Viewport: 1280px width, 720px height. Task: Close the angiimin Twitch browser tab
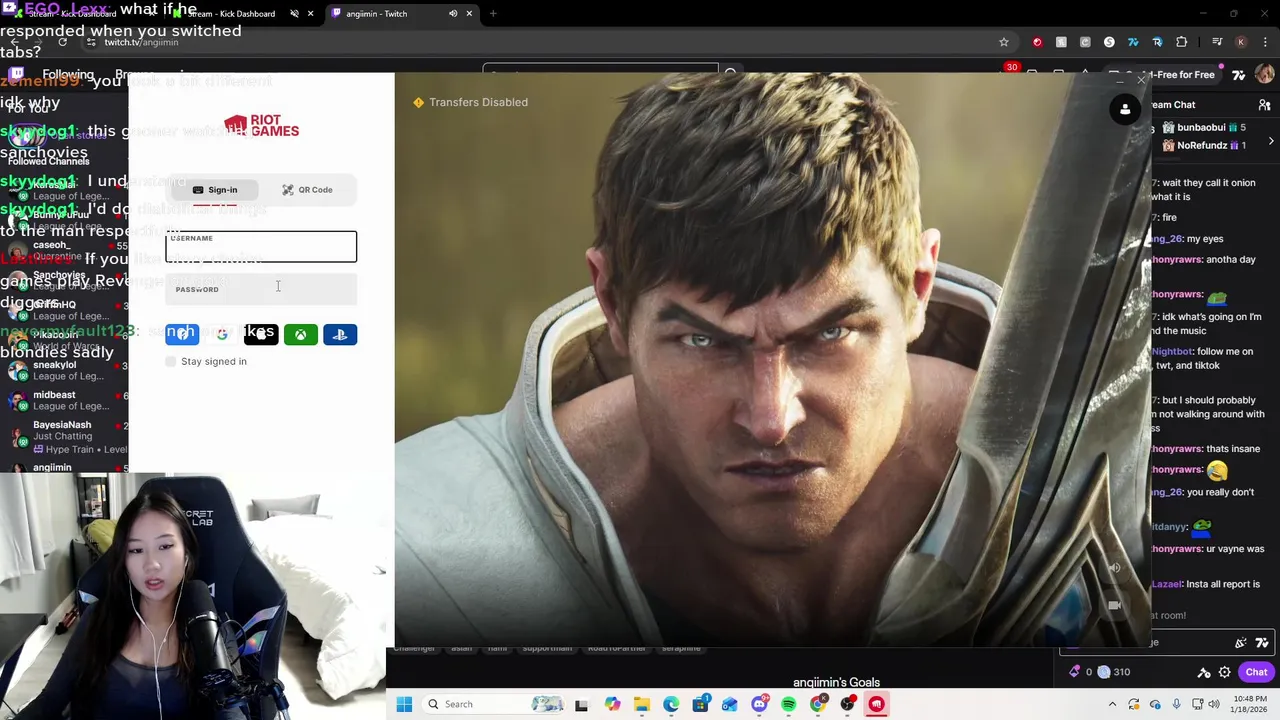pos(469,14)
